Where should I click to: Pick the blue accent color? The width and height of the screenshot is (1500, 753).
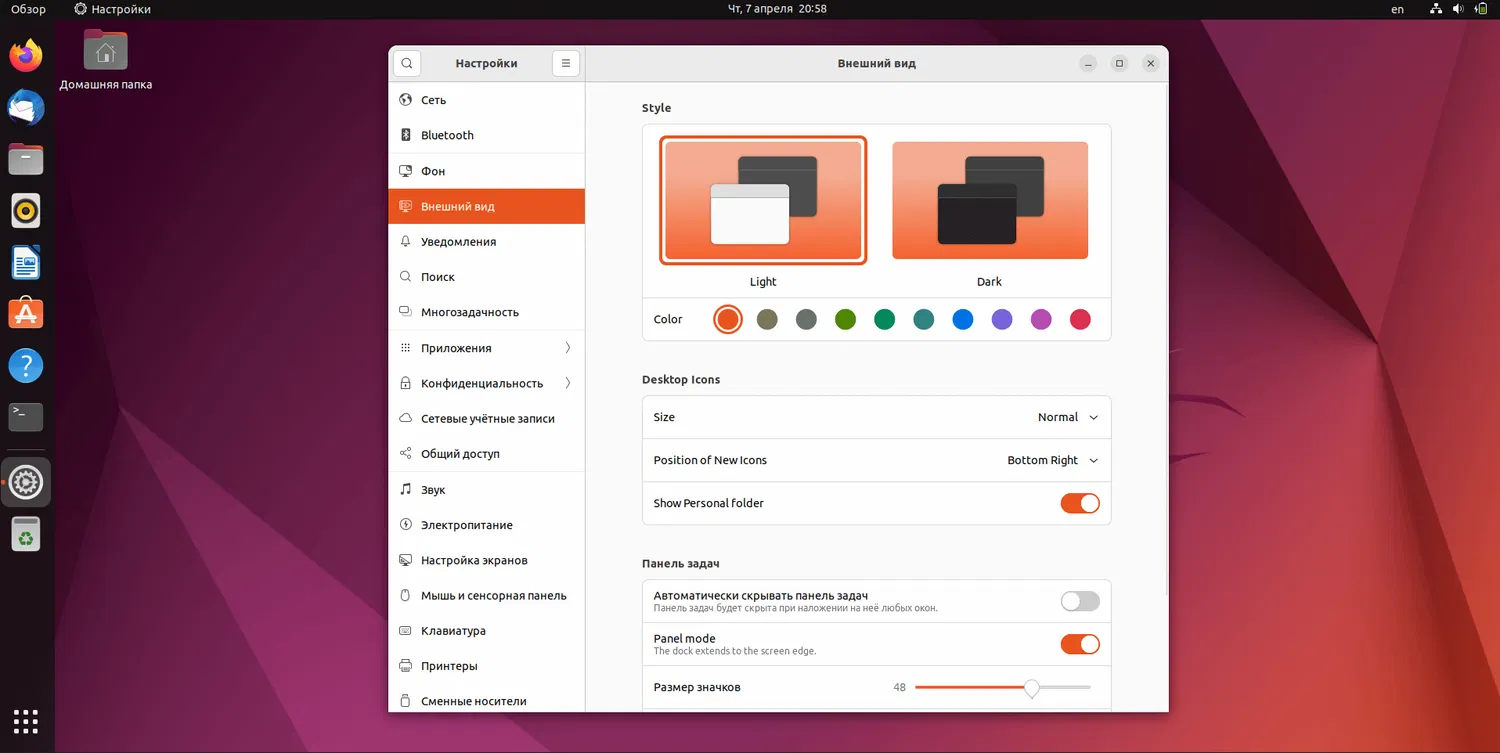(x=963, y=319)
